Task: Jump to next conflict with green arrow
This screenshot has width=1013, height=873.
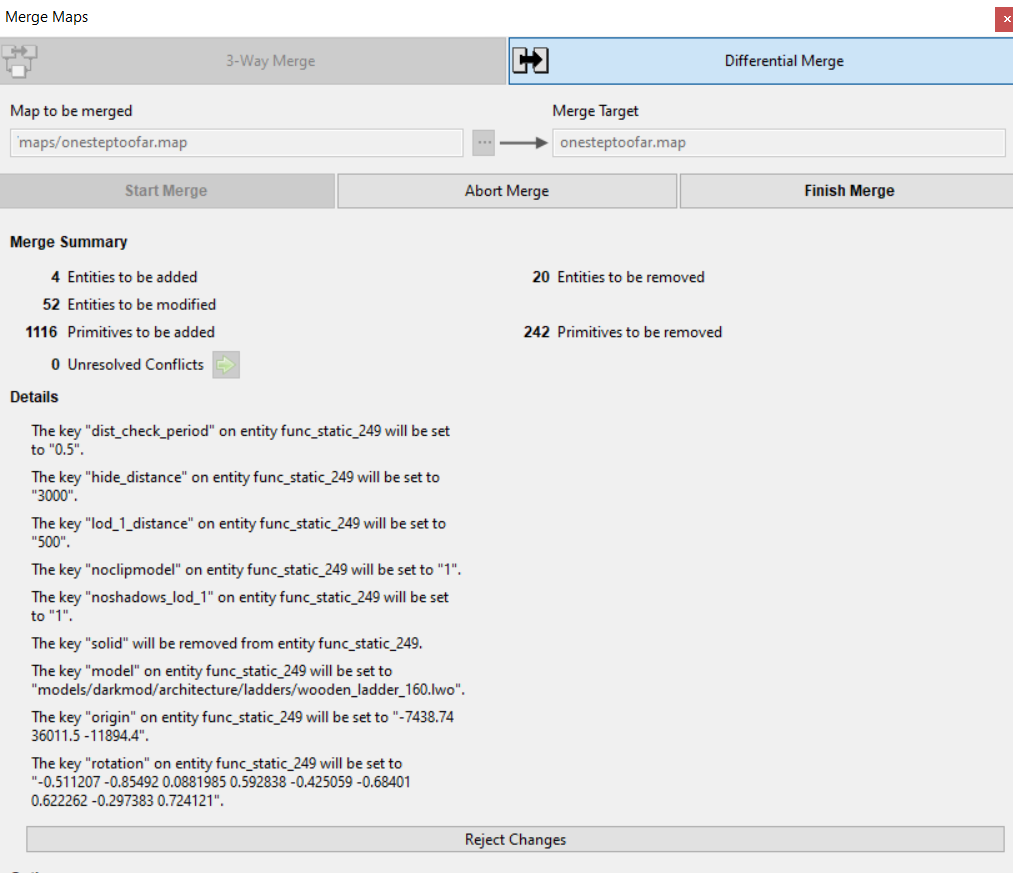Action: [226, 365]
